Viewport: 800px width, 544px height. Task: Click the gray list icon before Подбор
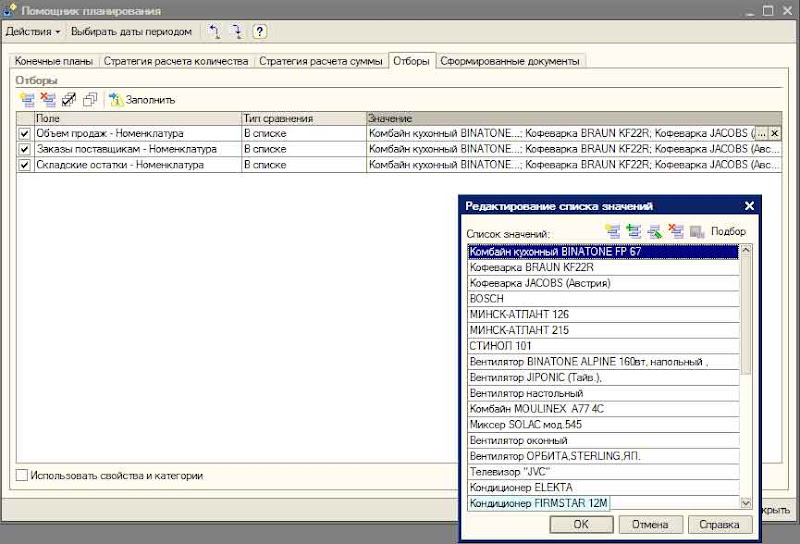point(697,232)
